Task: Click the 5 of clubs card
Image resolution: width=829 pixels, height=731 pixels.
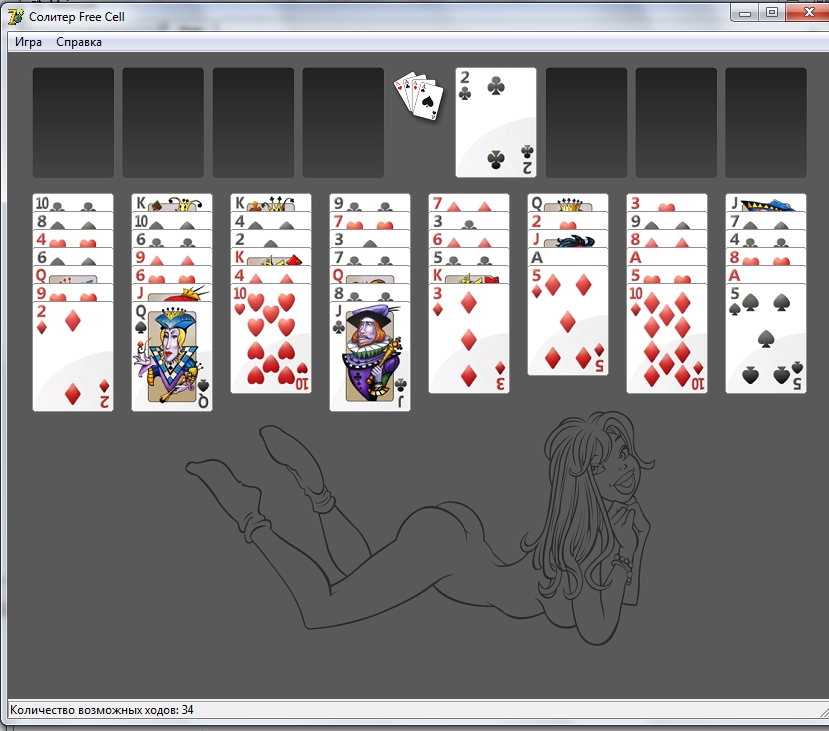Action: coord(469,257)
